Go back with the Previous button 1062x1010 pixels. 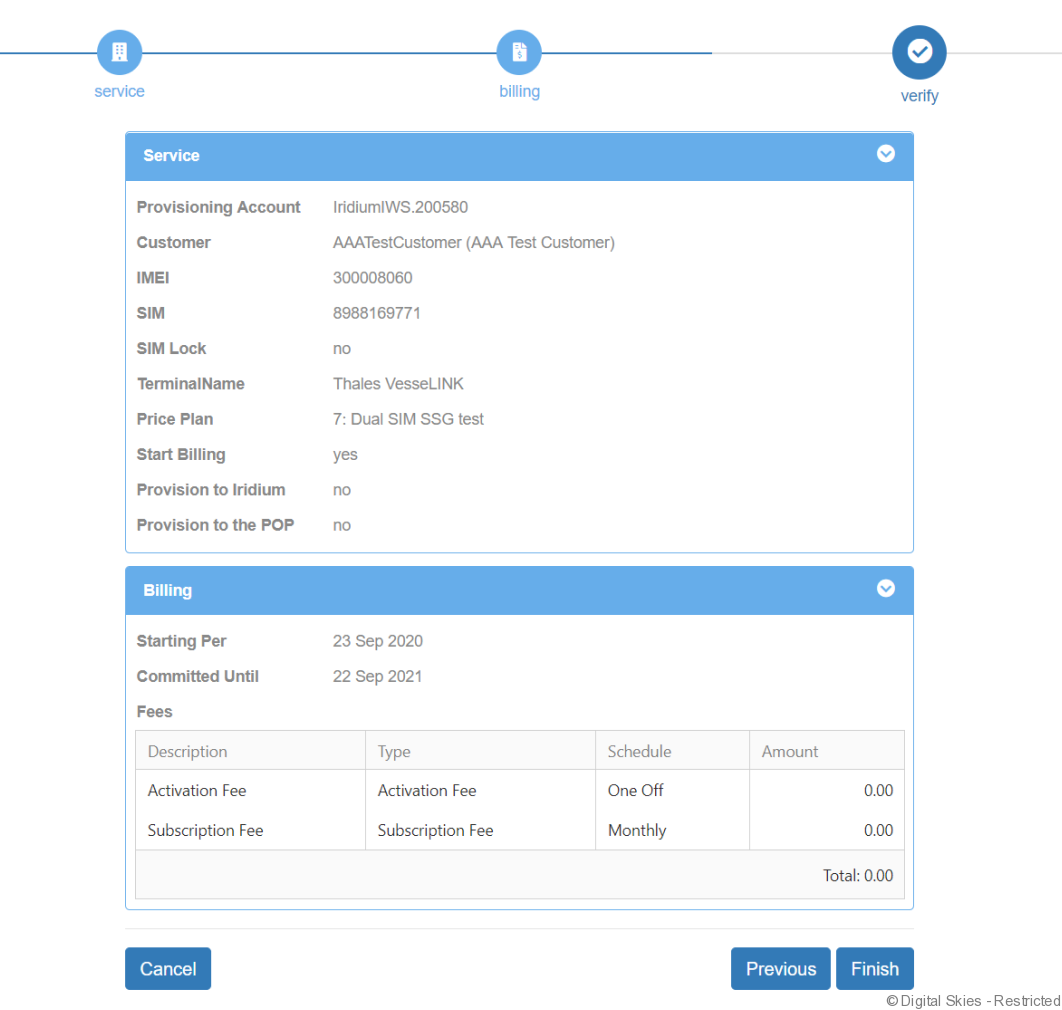[x=780, y=968]
